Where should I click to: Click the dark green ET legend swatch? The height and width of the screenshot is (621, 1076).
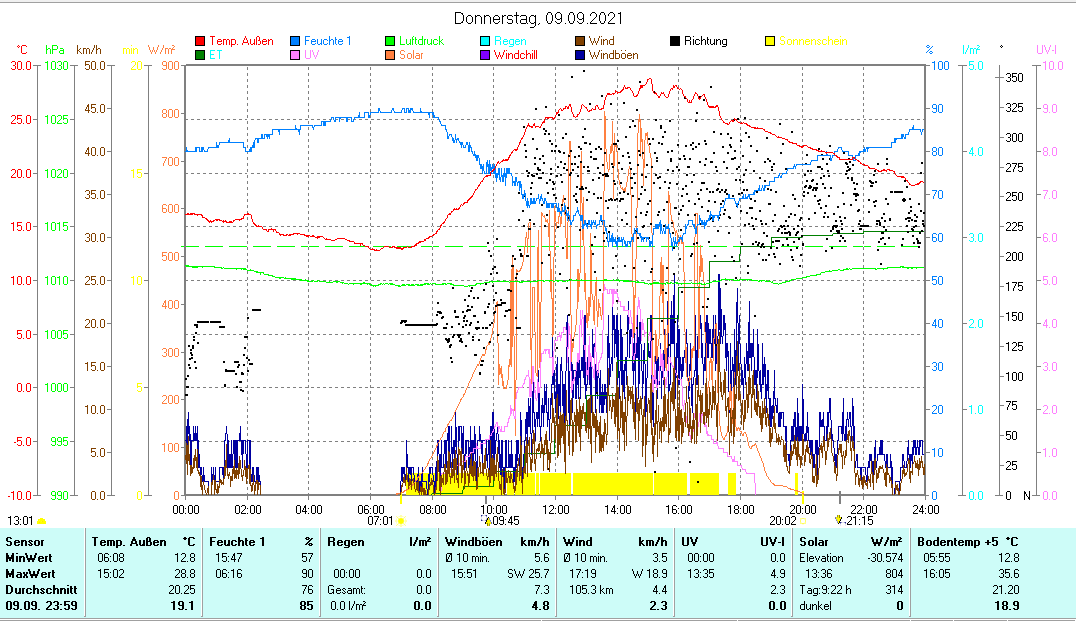[200, 55]
